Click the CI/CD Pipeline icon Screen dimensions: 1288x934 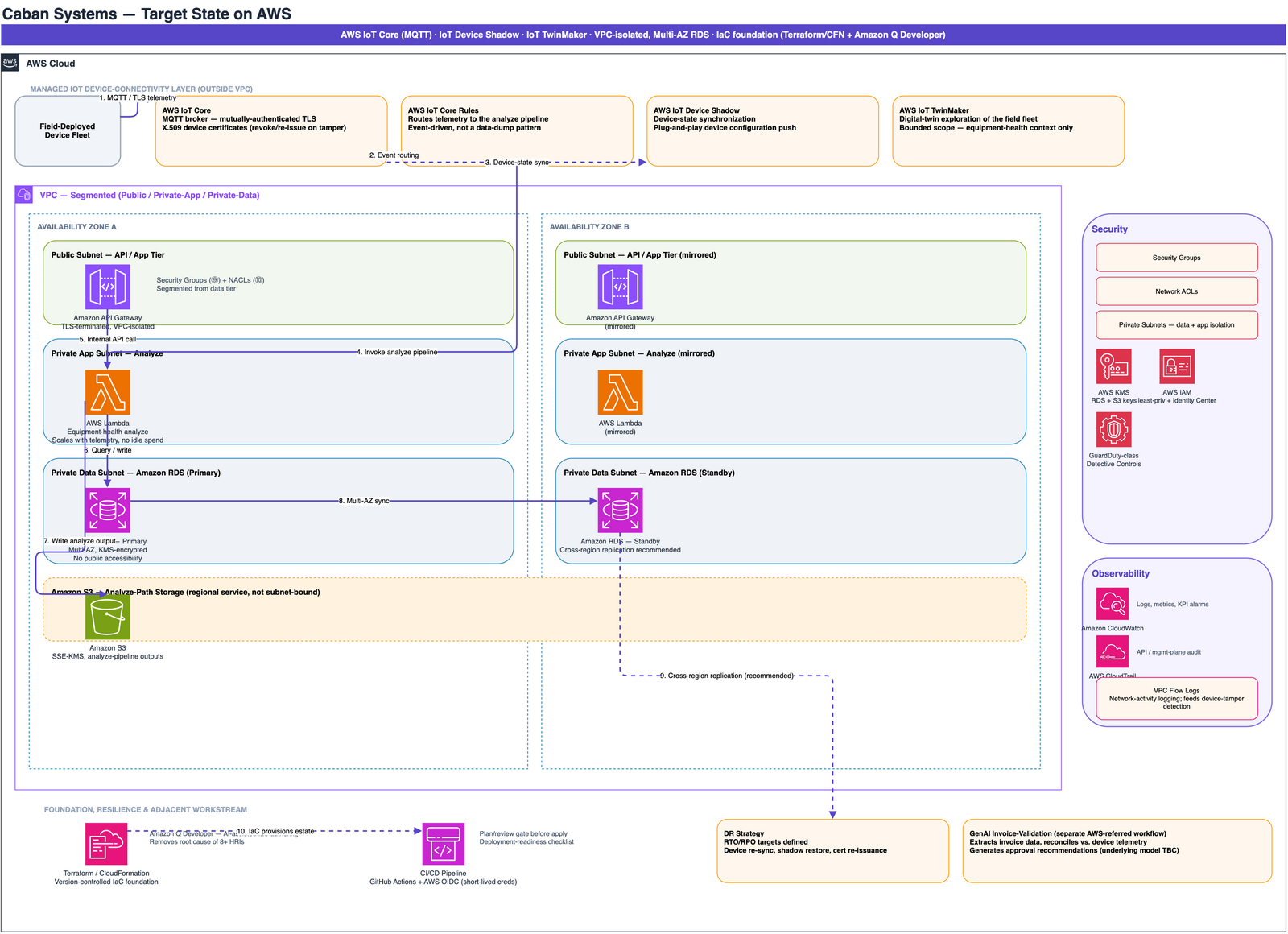(x=444, y=844)
